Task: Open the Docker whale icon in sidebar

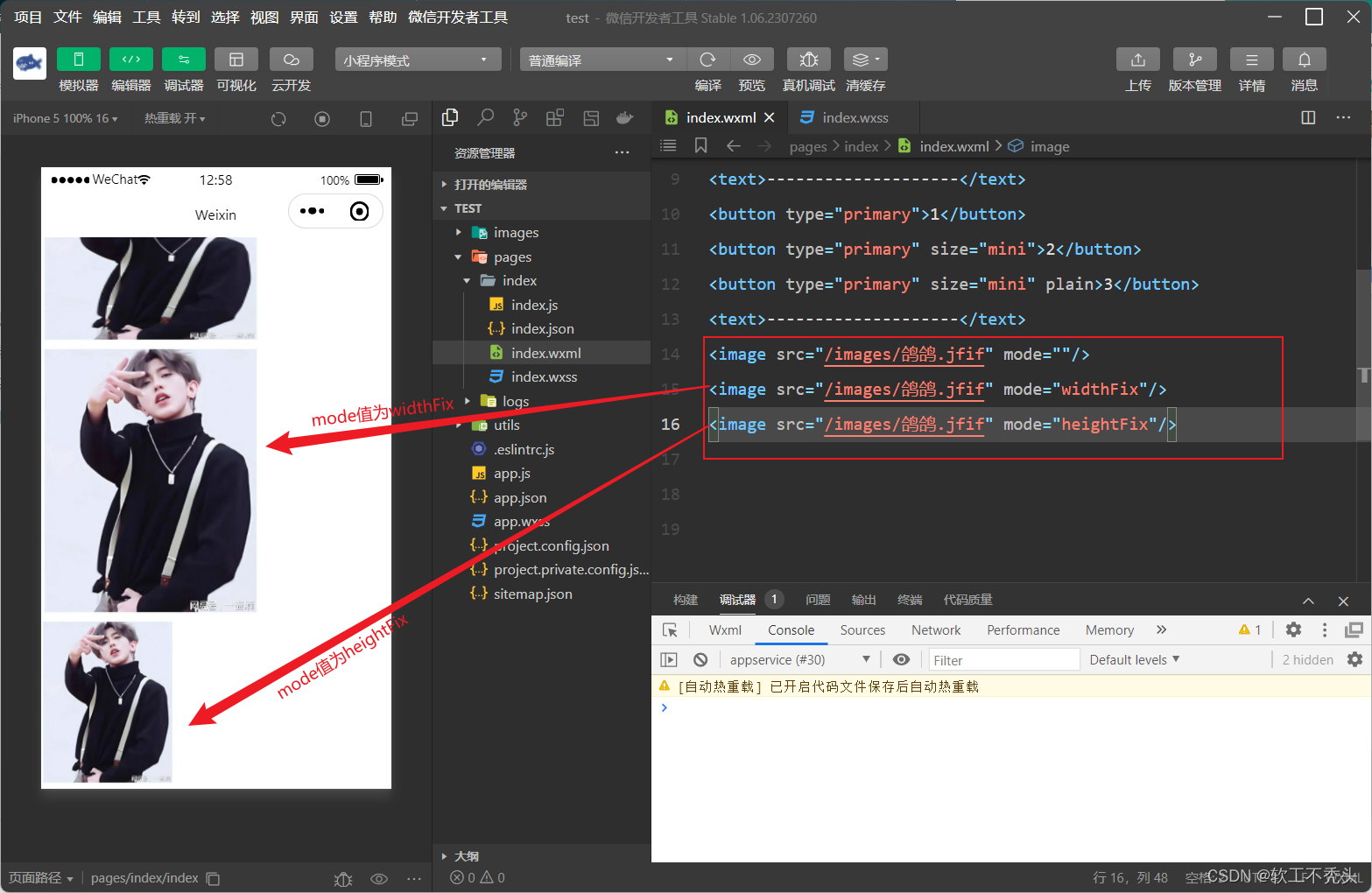Action: tap(625, 118)
